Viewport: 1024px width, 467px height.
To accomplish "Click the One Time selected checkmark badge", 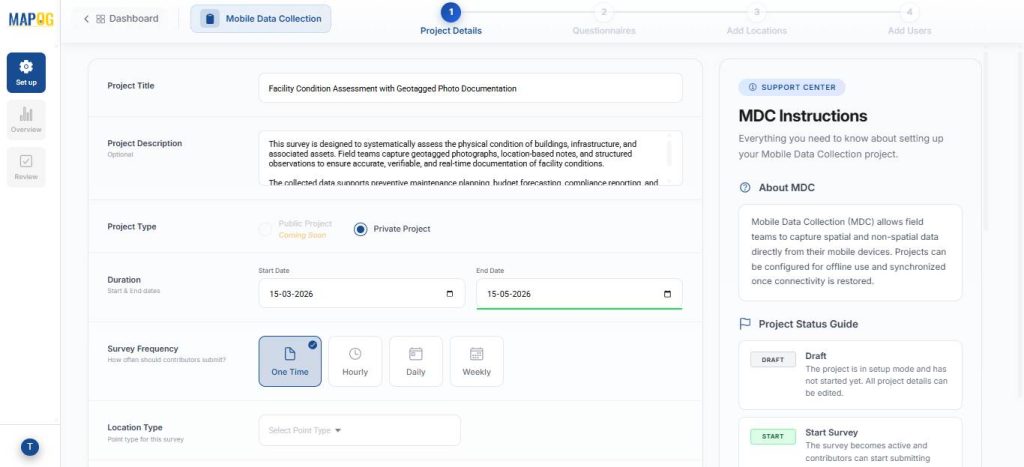I will (x=313, y=345).
